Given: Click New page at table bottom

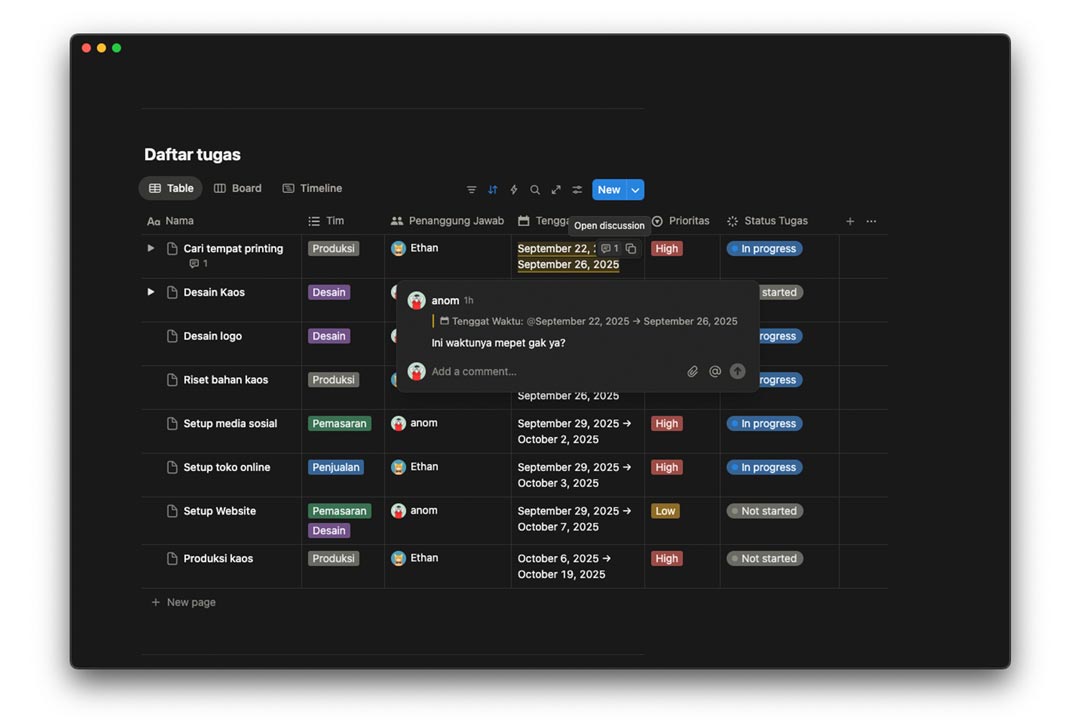Looking at the screenshot, I should [190, 602].
